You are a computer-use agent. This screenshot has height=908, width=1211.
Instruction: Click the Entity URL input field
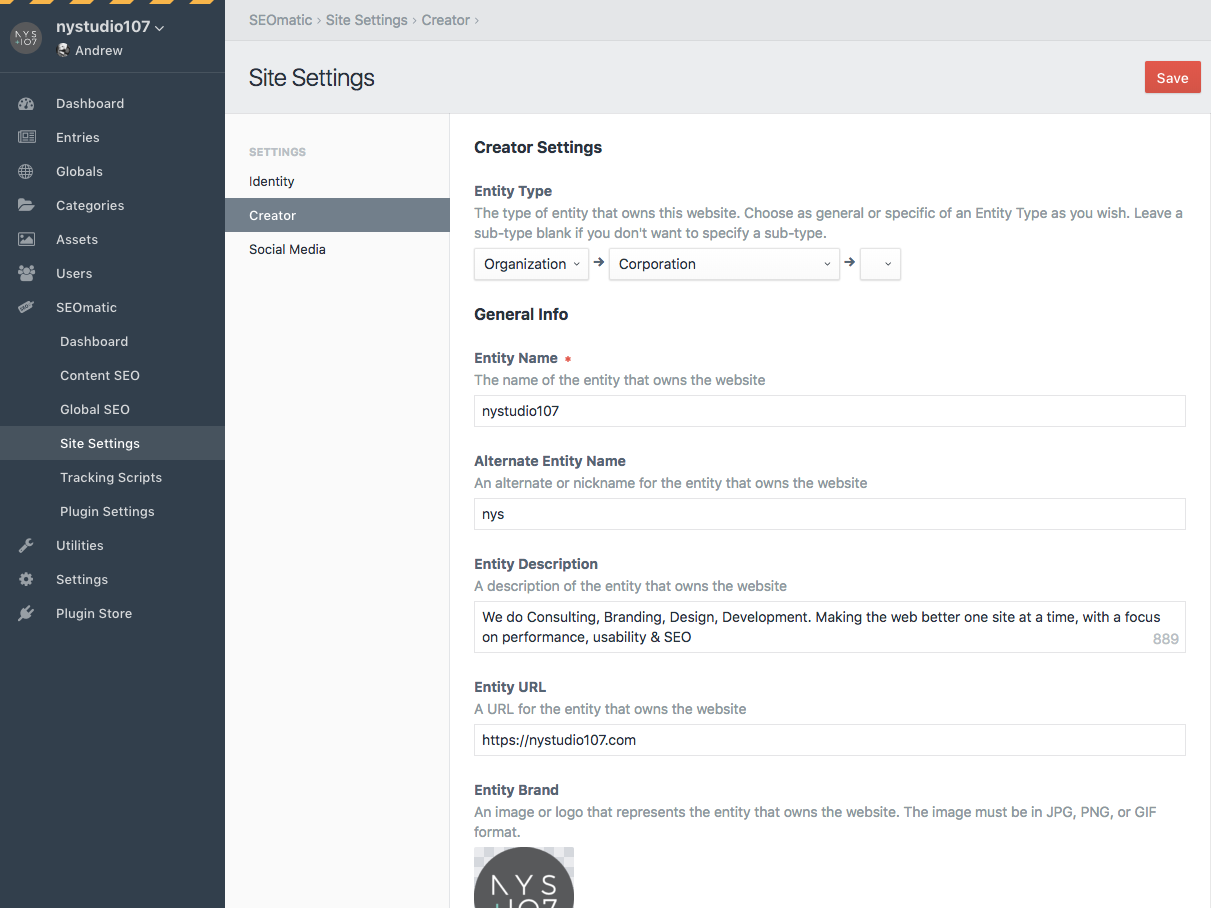pos(829,740)
